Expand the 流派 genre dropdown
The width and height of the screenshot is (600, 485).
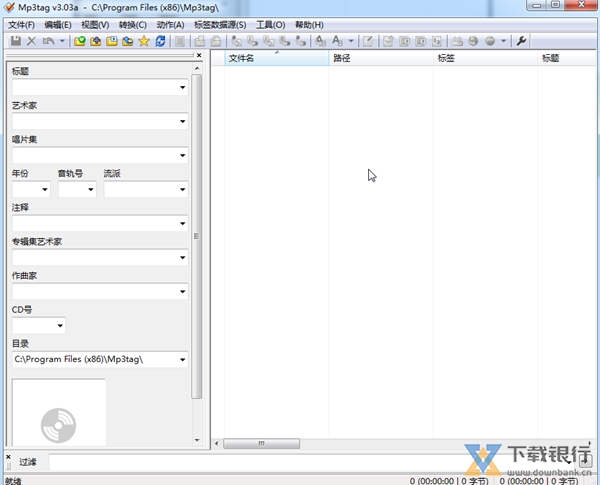[183, 189]
